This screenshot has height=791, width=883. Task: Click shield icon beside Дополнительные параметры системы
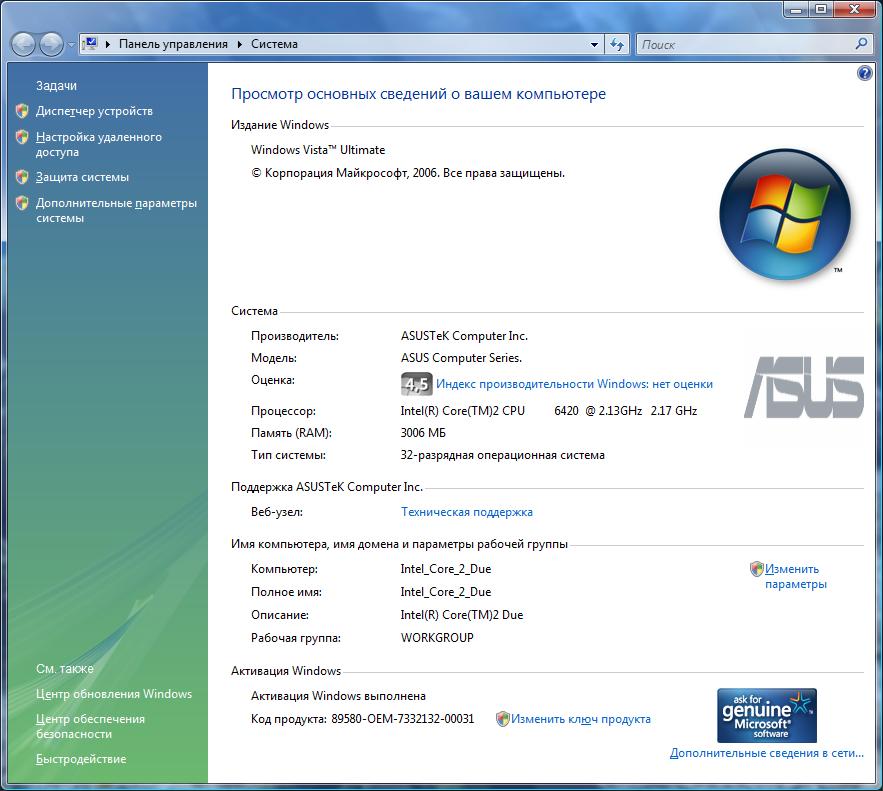[x=22, y=203]
